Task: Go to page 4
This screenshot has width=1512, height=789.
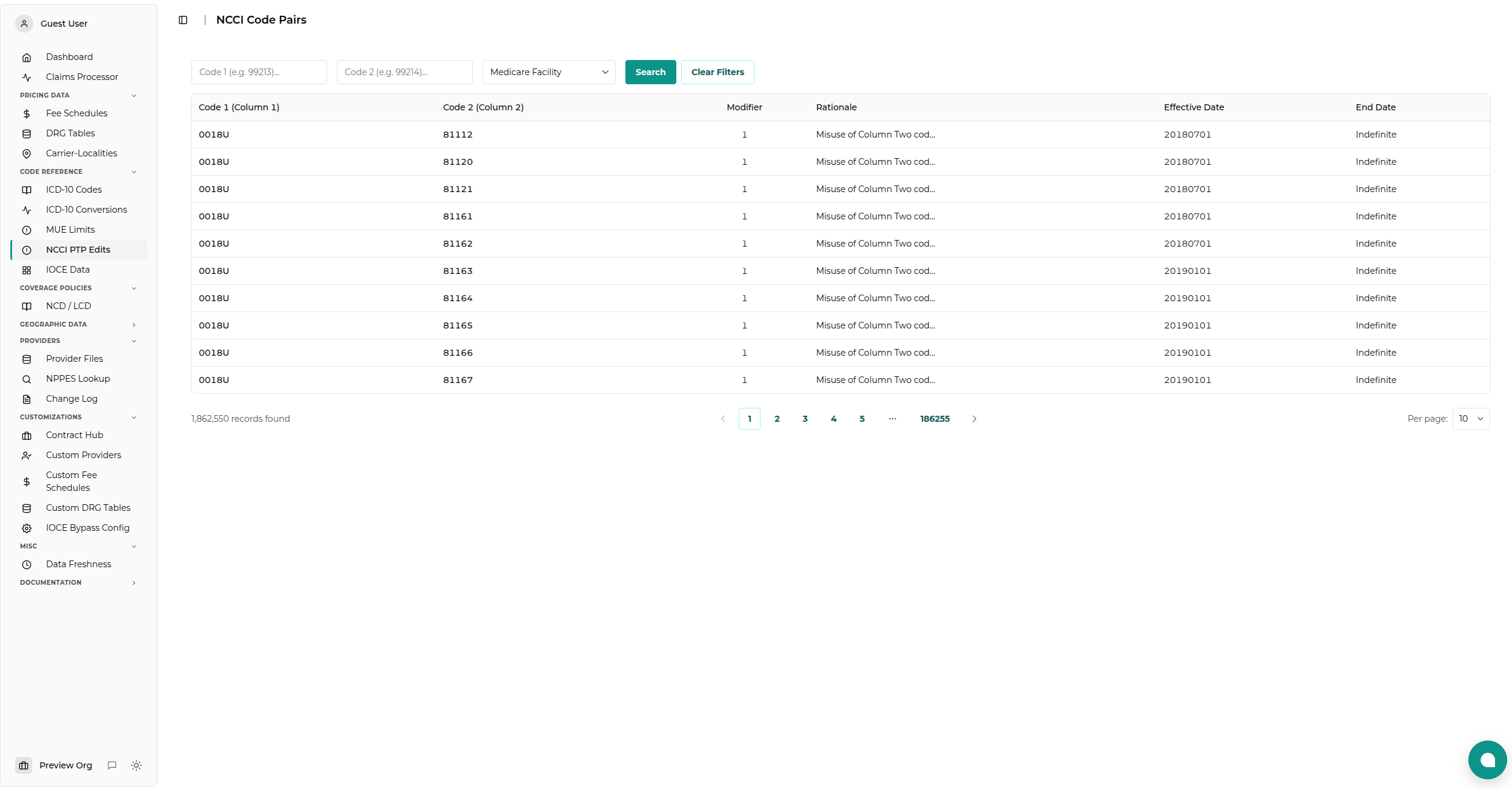Action: (x=833, y=419)
